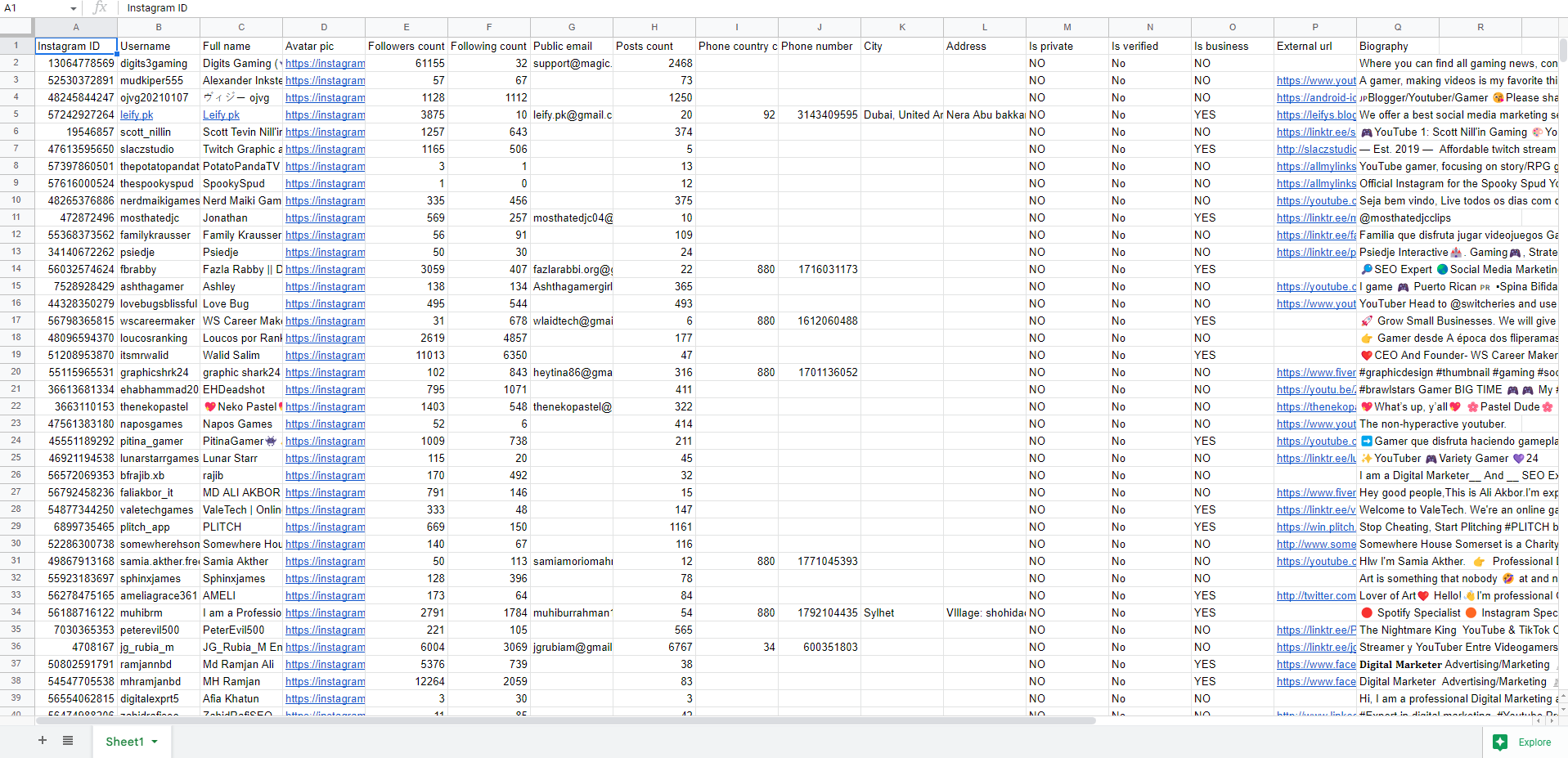Select the 'Full name' header cell

click(241, 46)
